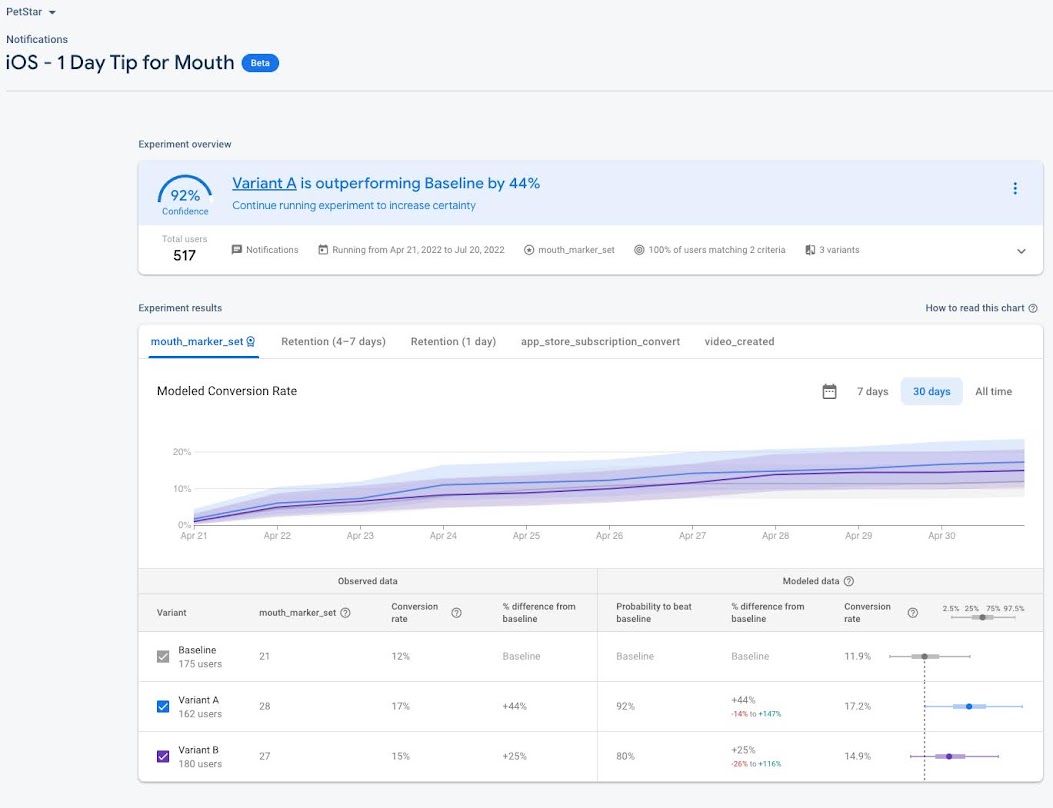This screenshot has width=1053, height=808.
Task: Go to Notifications breadcrumb
Action: click(37, 40)
